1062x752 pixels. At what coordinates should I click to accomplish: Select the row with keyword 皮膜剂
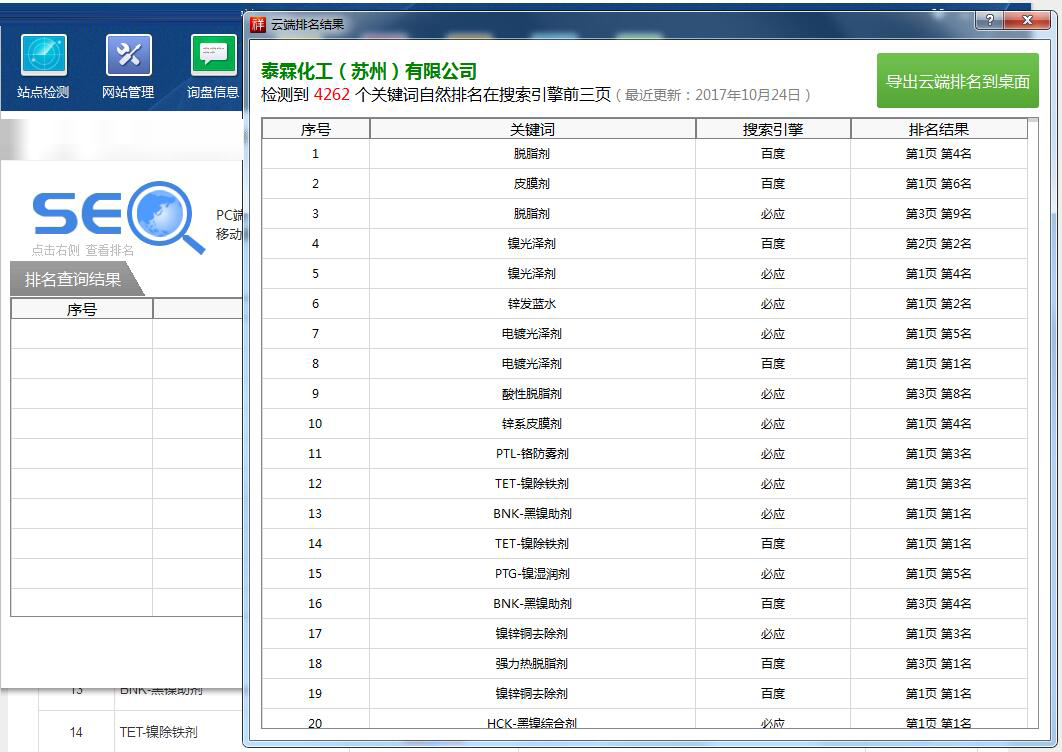point(532,184)
